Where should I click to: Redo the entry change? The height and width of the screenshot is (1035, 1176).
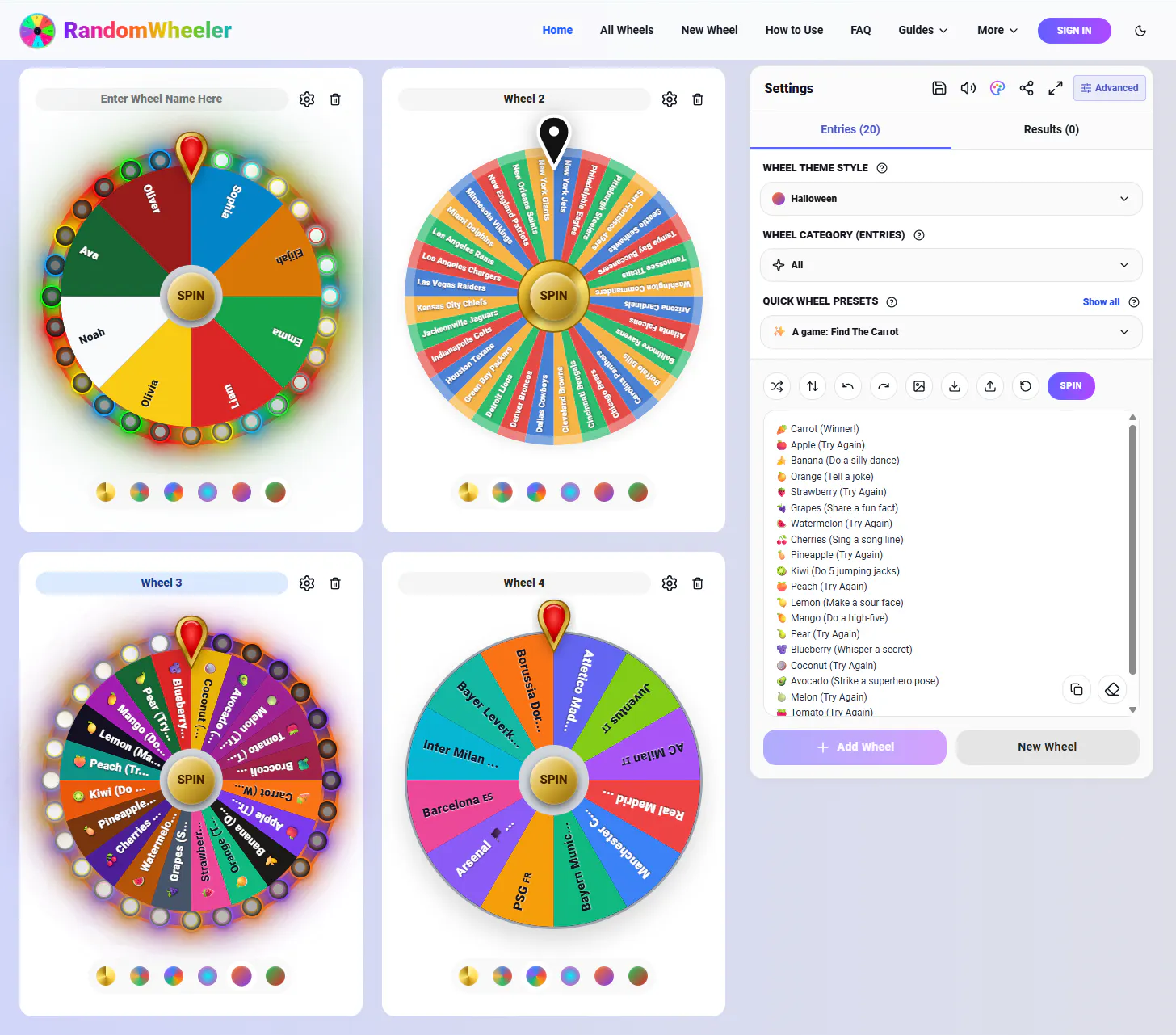tap(884, 386)
